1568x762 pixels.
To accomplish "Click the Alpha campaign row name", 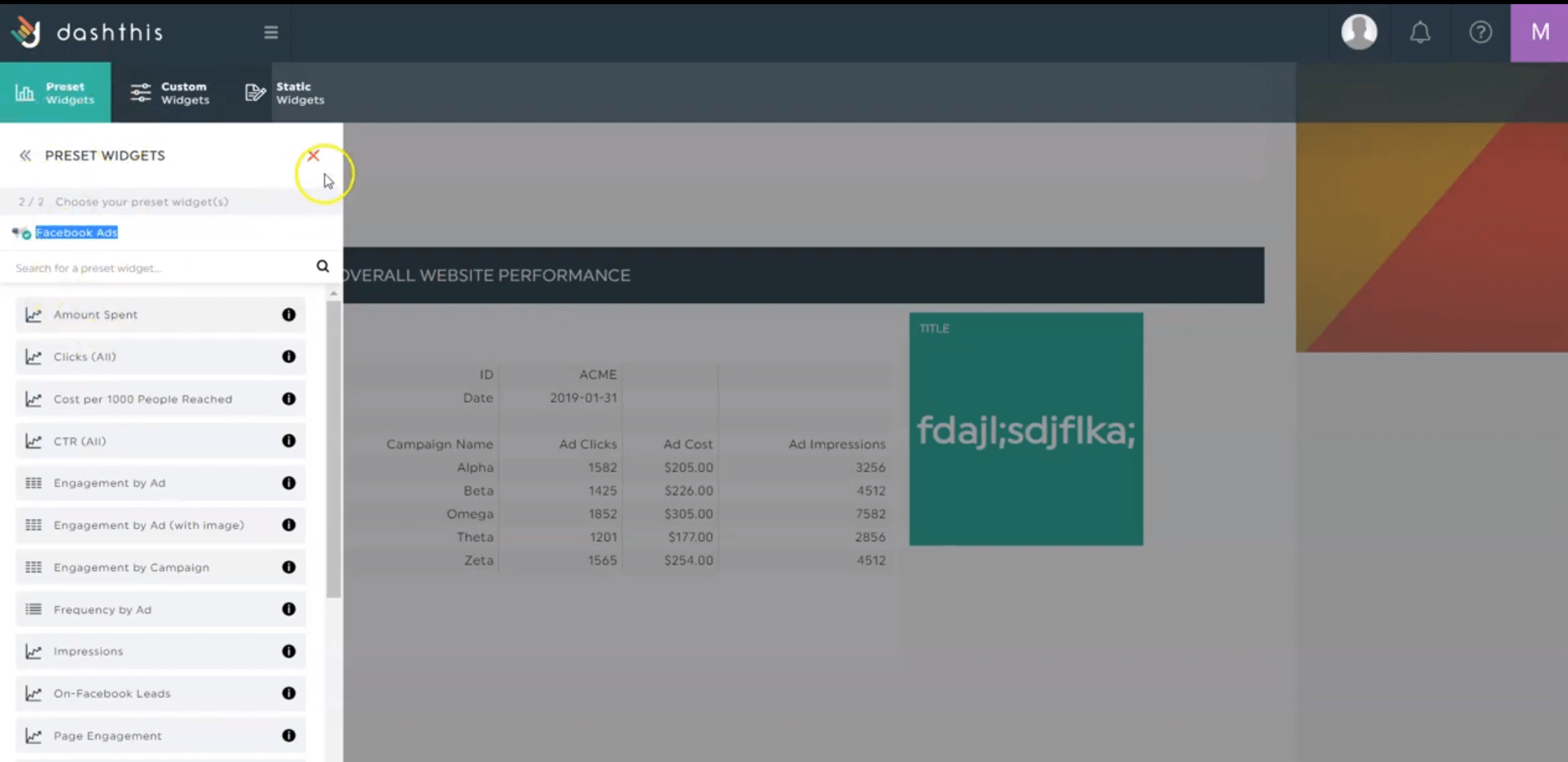I will pos(475,467).
